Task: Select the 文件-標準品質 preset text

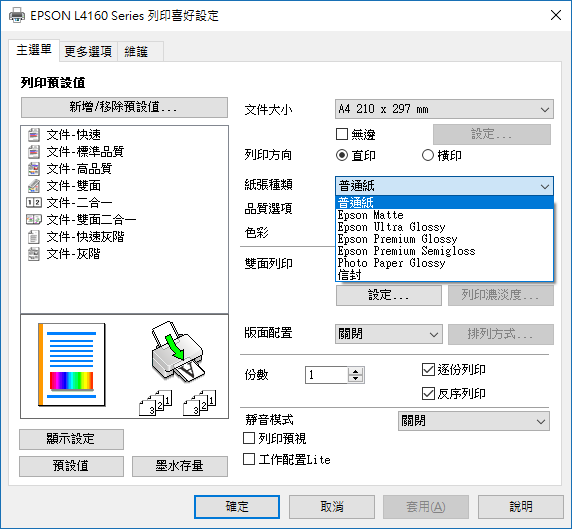Action: point(85,152)
